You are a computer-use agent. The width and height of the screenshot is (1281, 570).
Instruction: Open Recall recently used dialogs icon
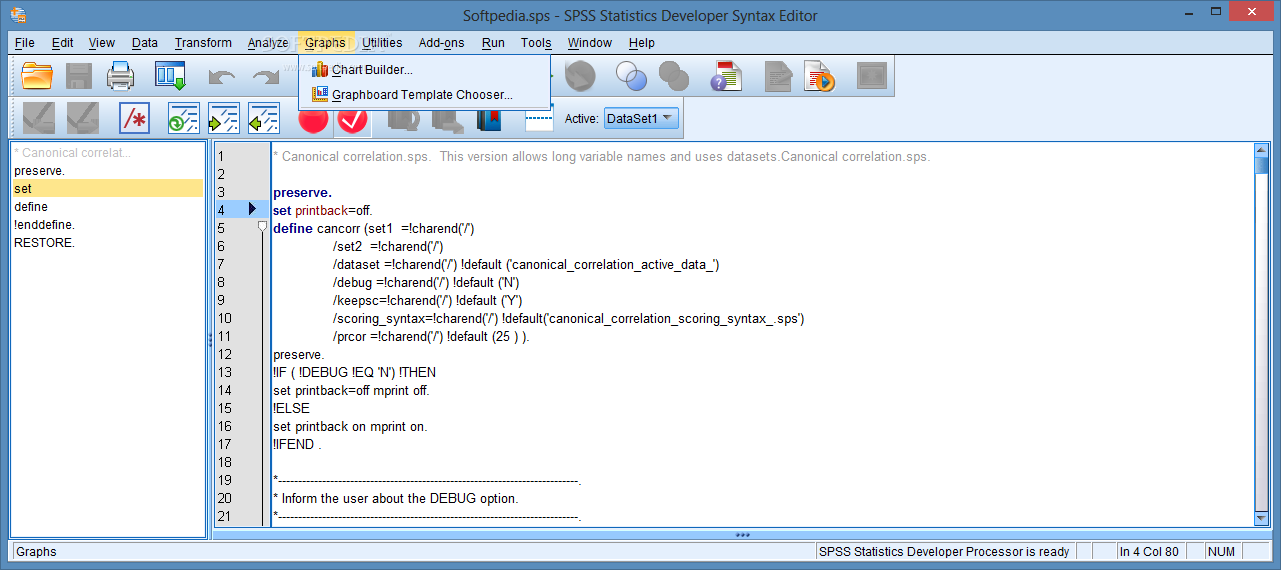(170, 76)
